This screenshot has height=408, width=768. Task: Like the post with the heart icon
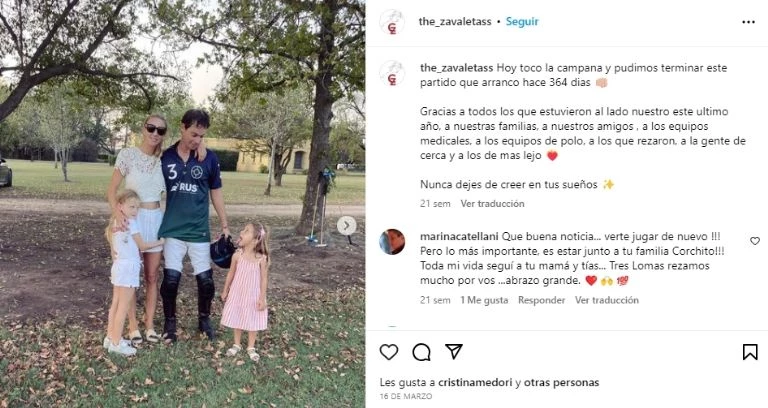[x=389, y=352]
